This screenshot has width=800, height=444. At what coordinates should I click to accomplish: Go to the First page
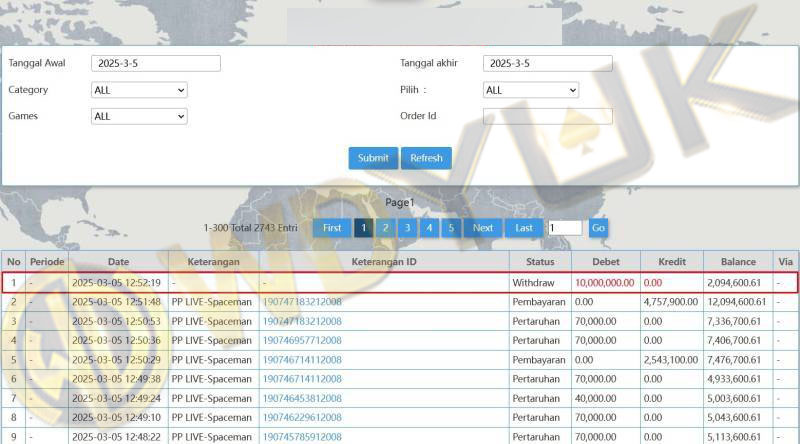[332, 228]
